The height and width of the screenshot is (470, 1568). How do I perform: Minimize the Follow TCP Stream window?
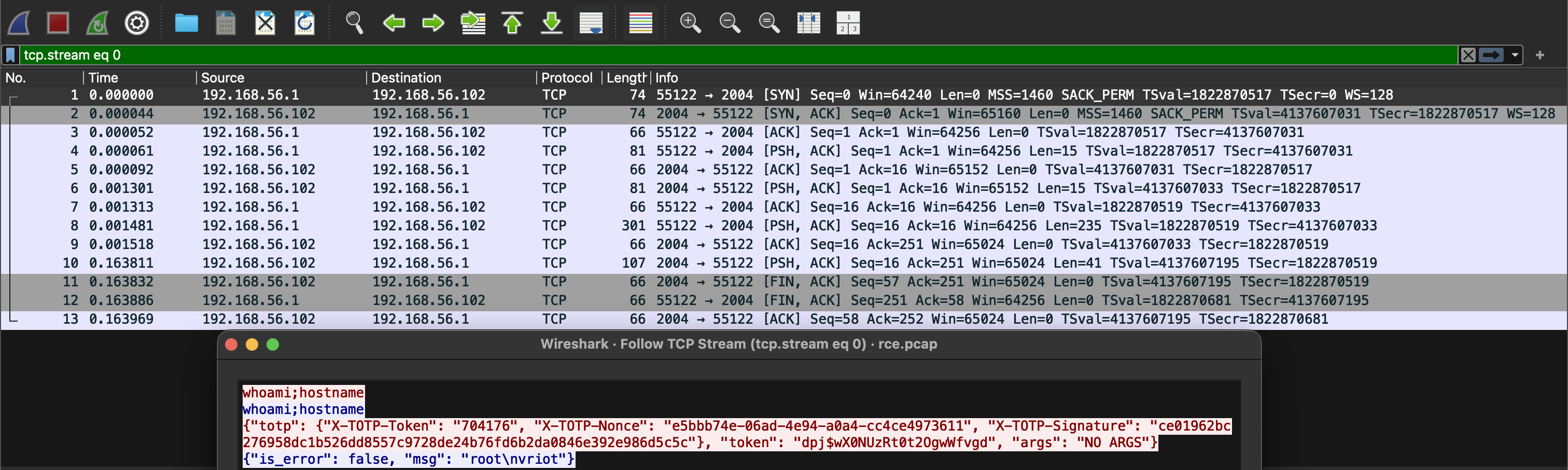[x=252, y=344]
